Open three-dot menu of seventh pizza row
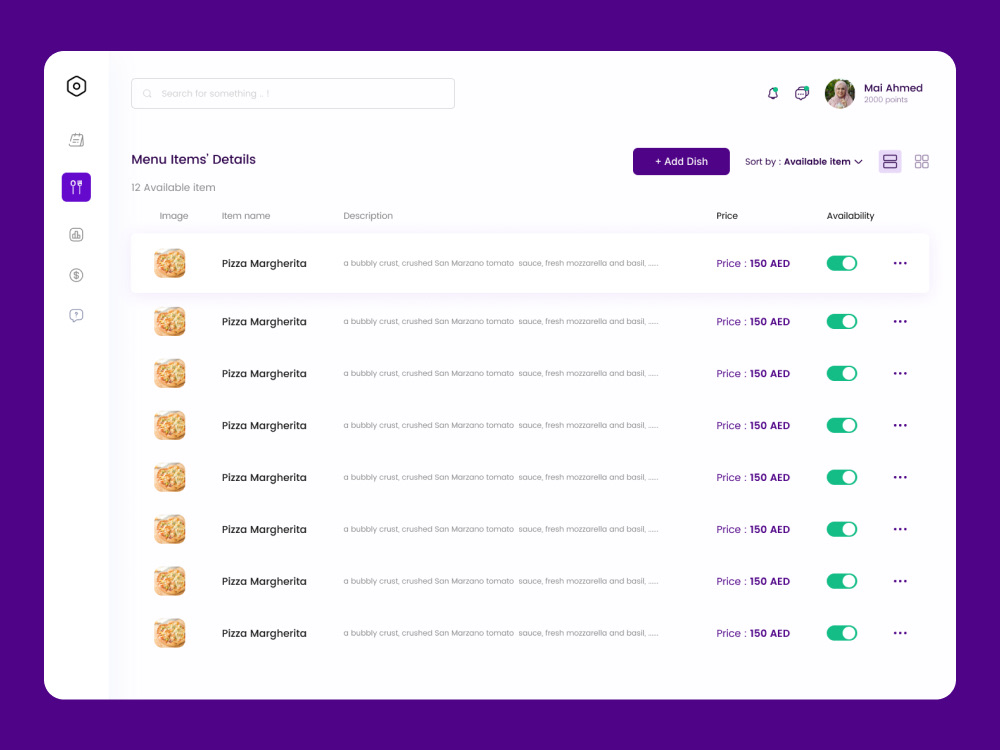 [900, 581]
